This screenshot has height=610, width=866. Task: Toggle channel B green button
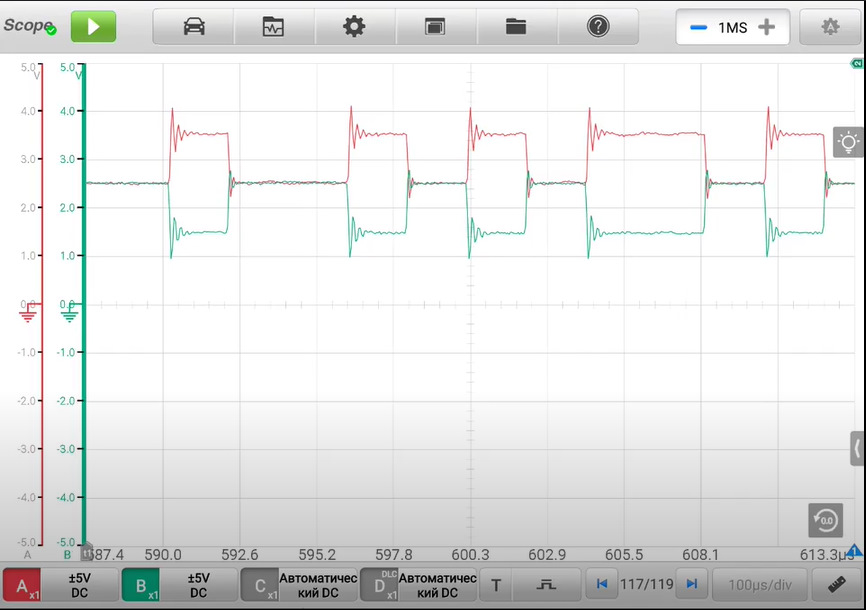coord(141,585)
